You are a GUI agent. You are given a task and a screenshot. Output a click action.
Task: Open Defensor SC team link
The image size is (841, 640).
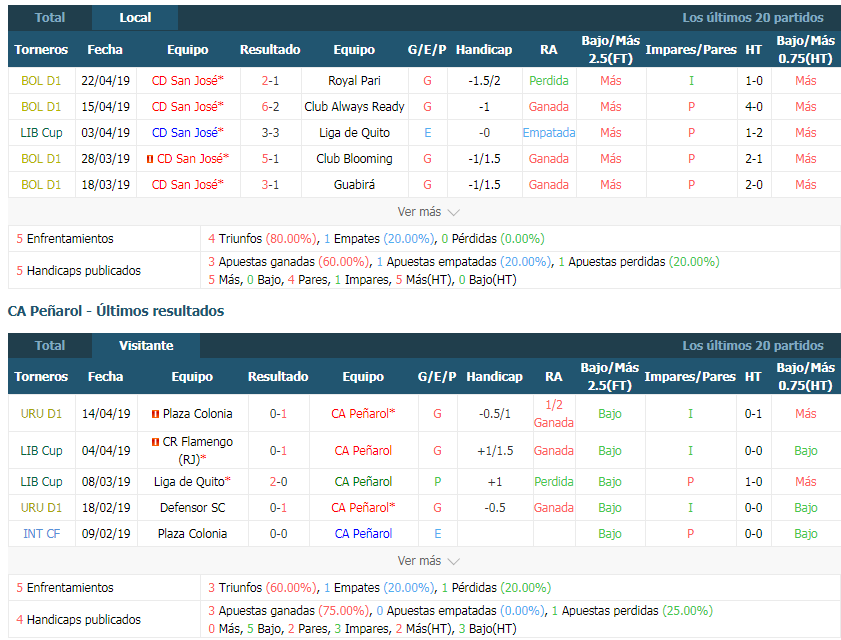(x=192, y=507)
